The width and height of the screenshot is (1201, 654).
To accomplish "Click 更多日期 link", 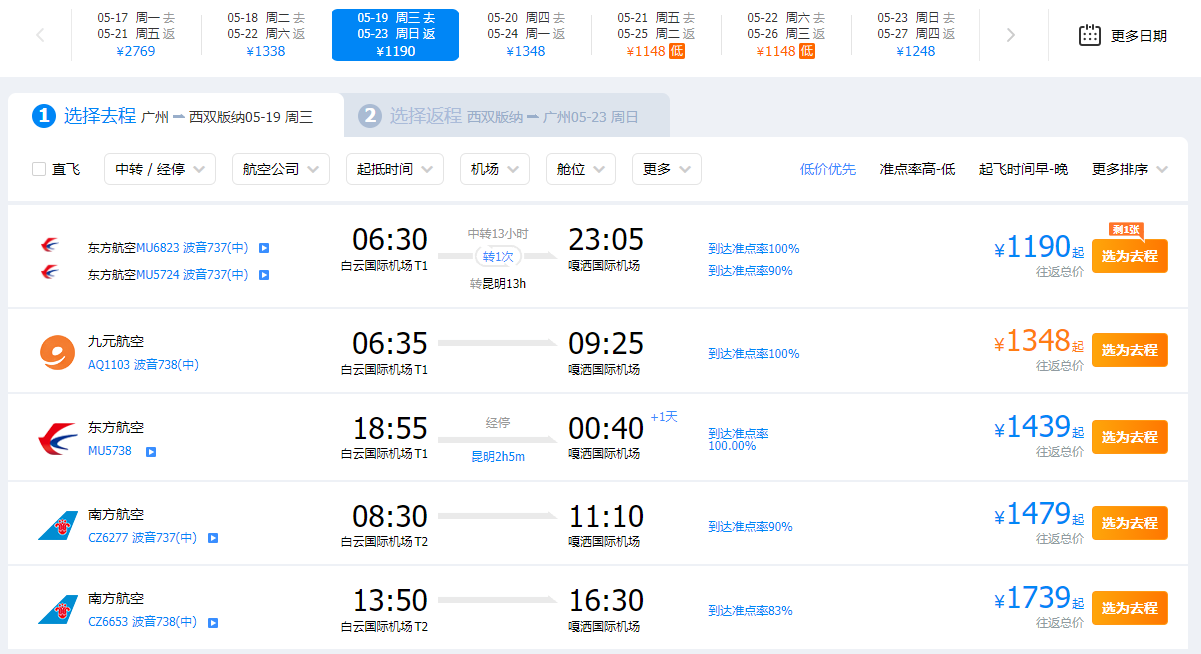I will (1138, 36).
